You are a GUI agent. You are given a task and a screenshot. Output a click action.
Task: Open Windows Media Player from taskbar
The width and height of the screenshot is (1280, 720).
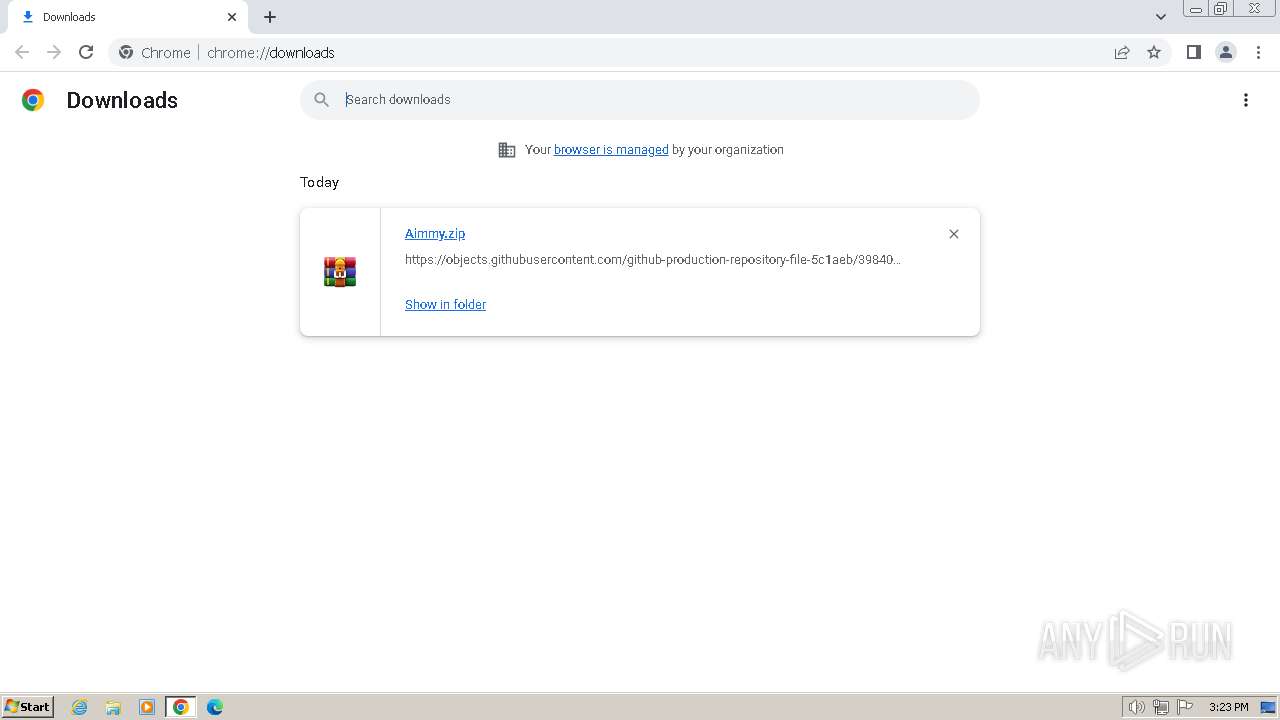(x=147, y=707)
